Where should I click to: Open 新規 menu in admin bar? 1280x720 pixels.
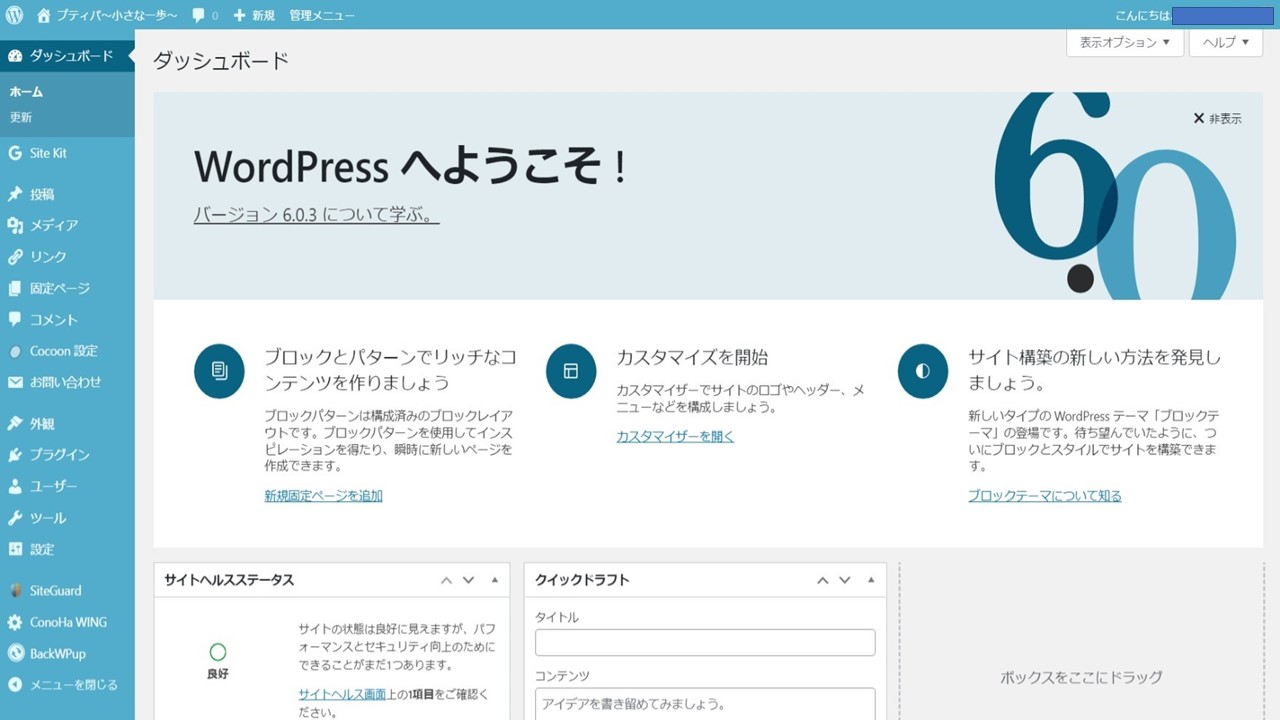pyautogui.click(x=254, y=16)
